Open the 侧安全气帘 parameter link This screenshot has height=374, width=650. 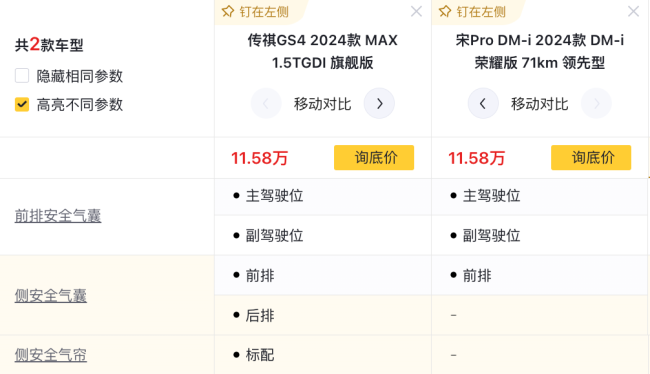(x=51, y=355)
